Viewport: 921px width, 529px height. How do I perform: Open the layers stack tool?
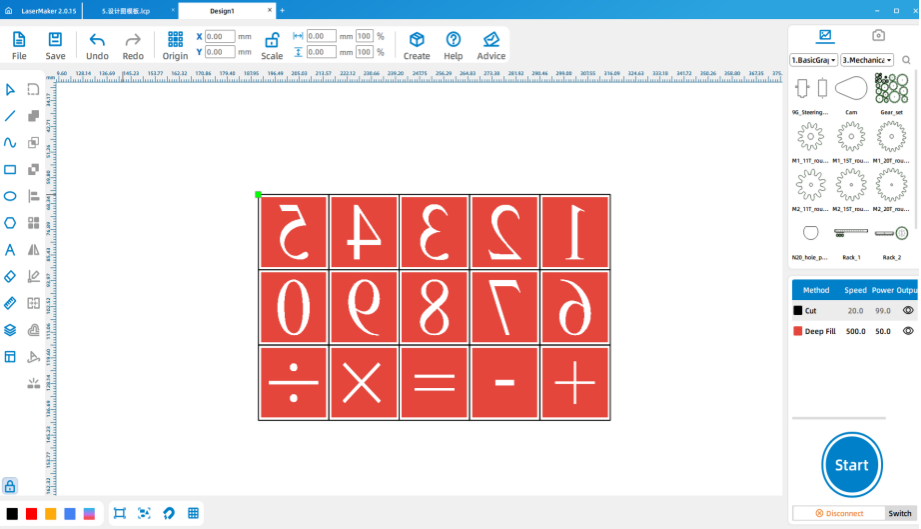pyautogui.click(x=10, y=330)
